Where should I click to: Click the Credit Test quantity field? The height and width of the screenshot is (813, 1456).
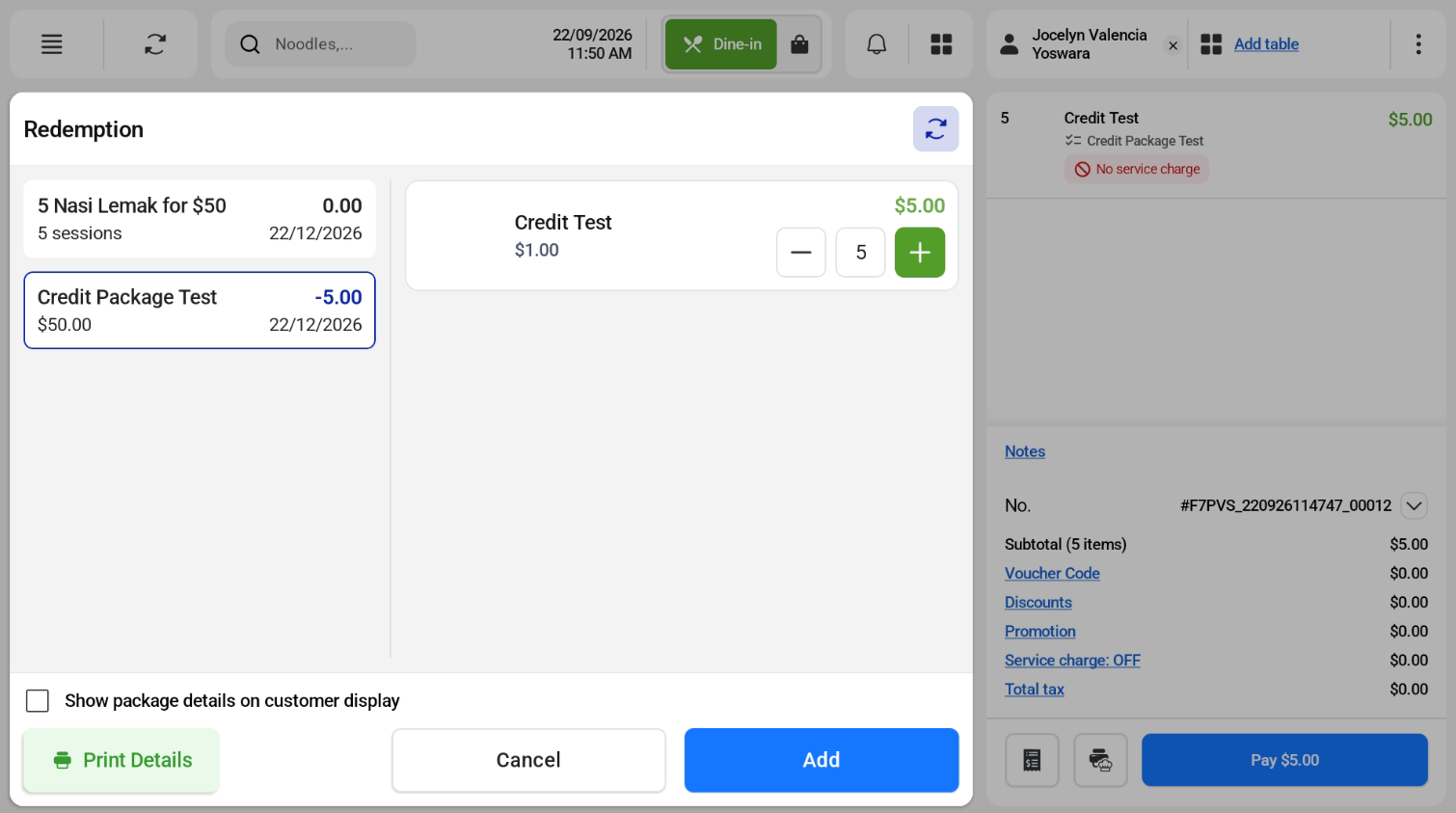861,253
